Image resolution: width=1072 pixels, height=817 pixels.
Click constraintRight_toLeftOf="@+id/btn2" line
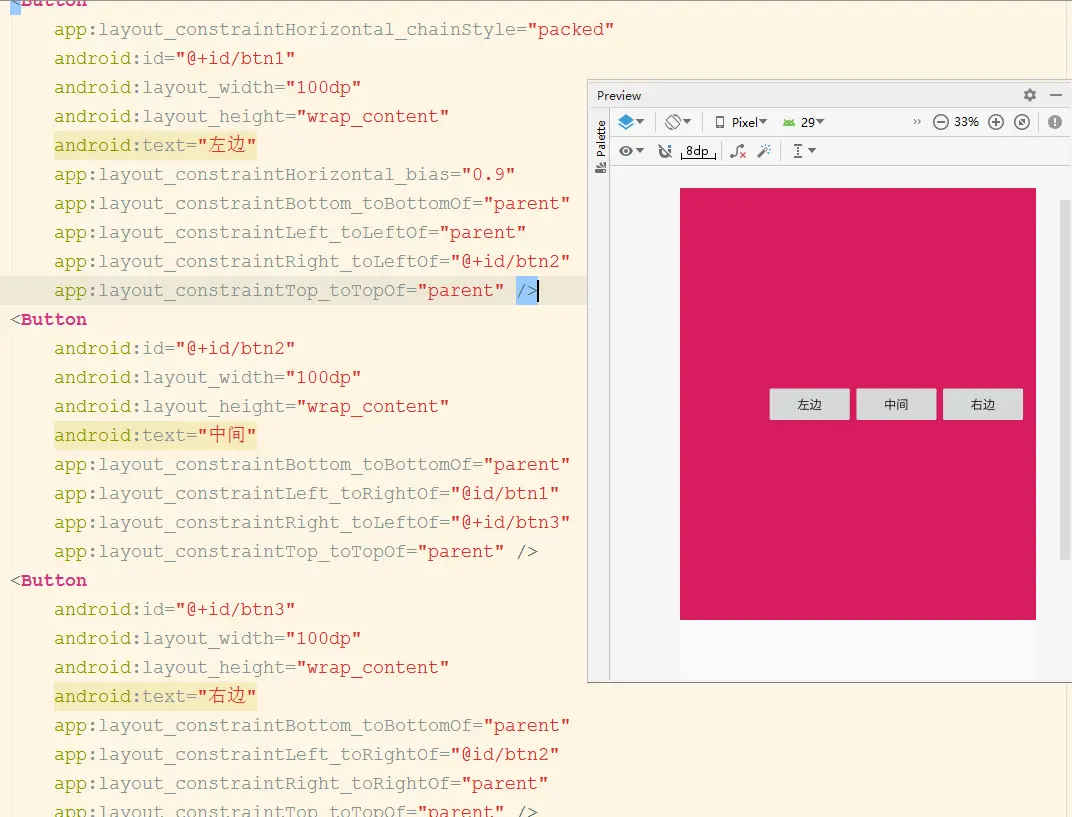coord(312,261)
